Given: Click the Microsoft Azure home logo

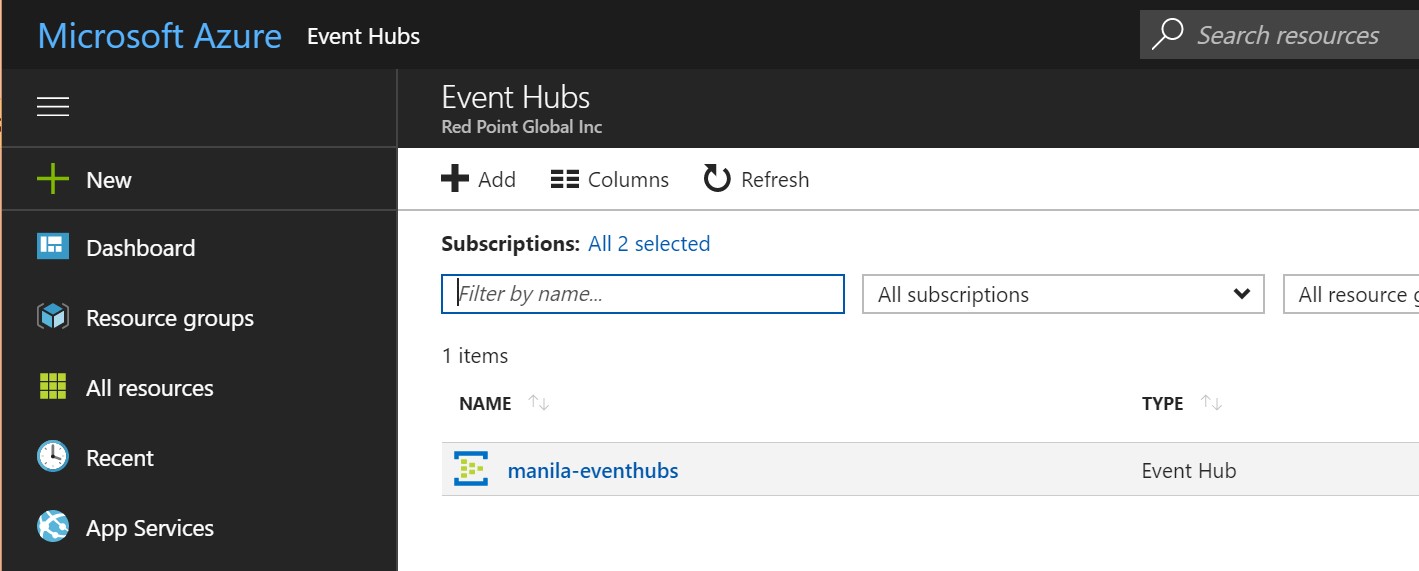Looking at the screenshot, I should (x=160, y=36).
